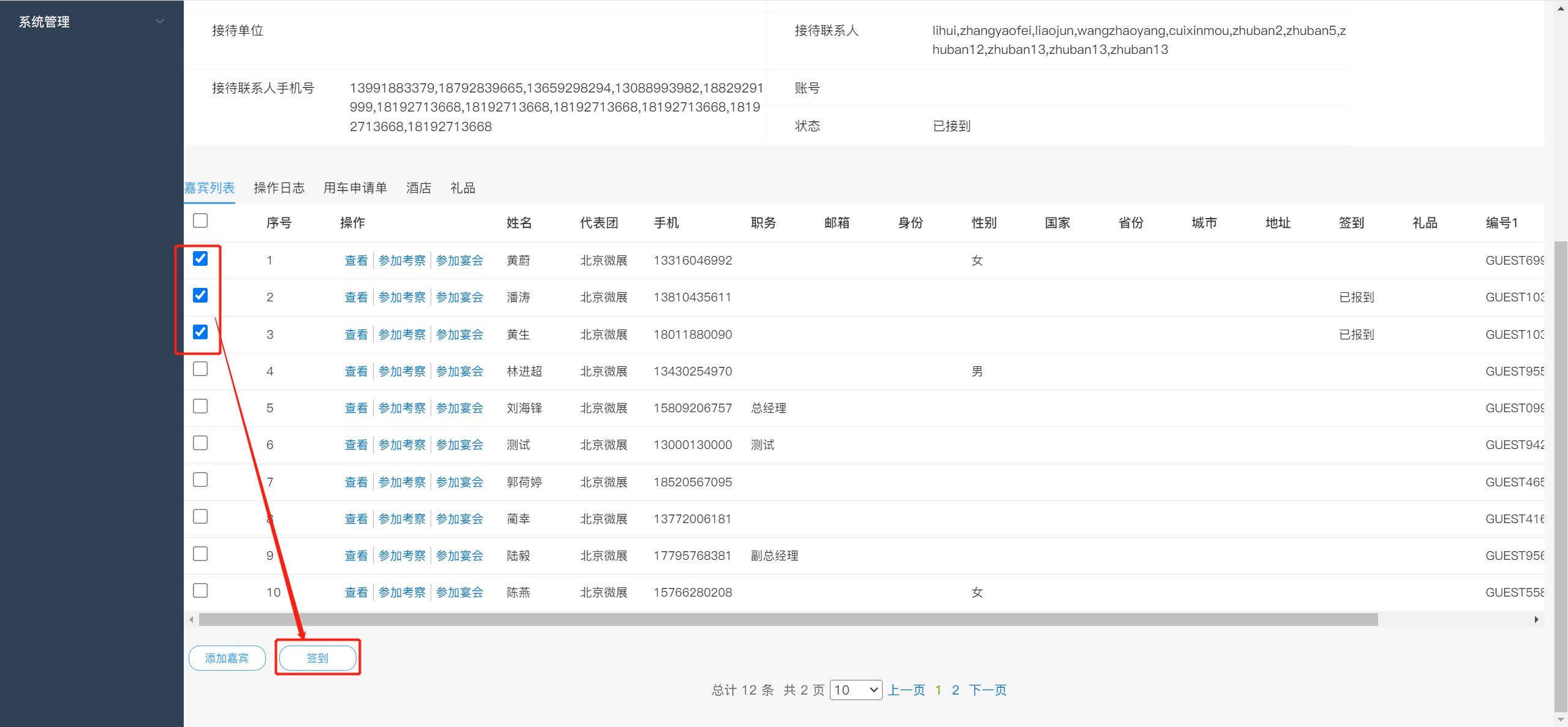
Task: Go to 上一页 in pagination
Action: click(x=907, y=690)
